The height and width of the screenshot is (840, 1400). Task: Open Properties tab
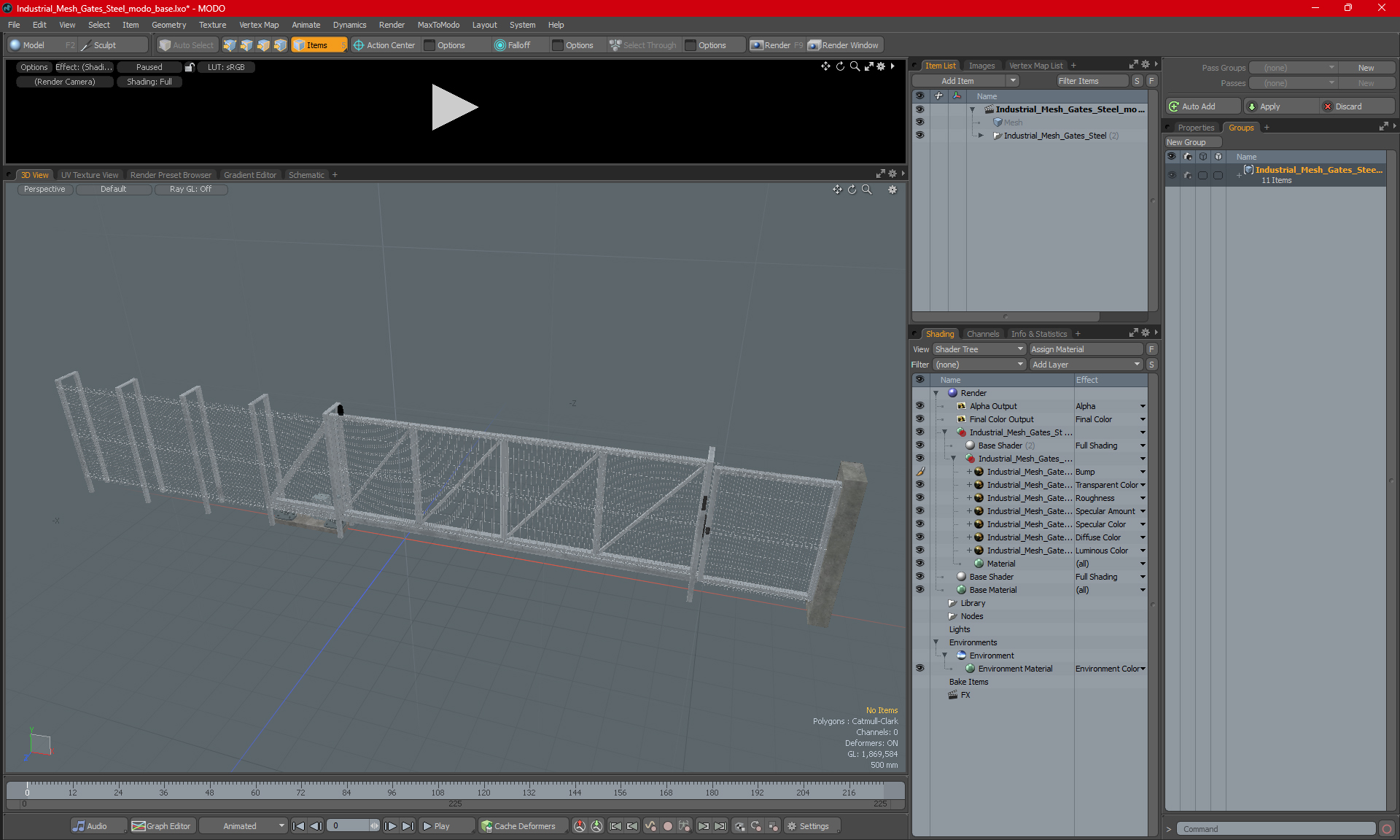point(1196,128)
